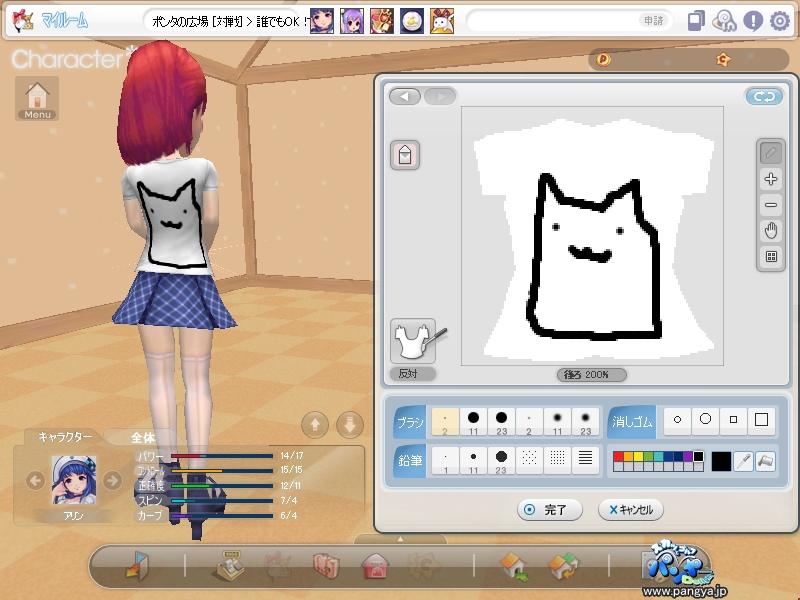Click the 完了 button

[x=549, y=509]
